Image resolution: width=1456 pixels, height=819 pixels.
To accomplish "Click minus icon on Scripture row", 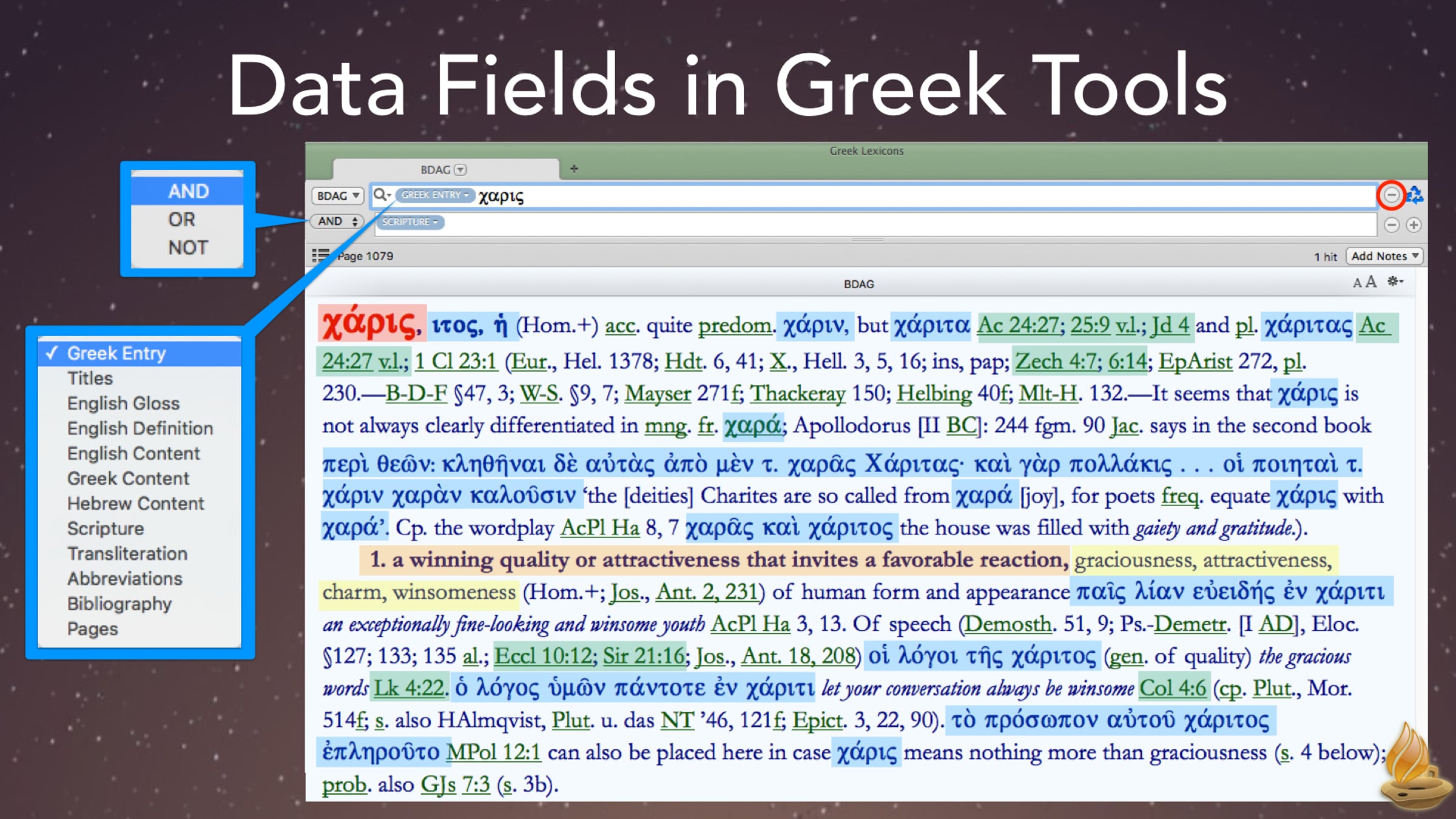I will tap(1392, 225).
